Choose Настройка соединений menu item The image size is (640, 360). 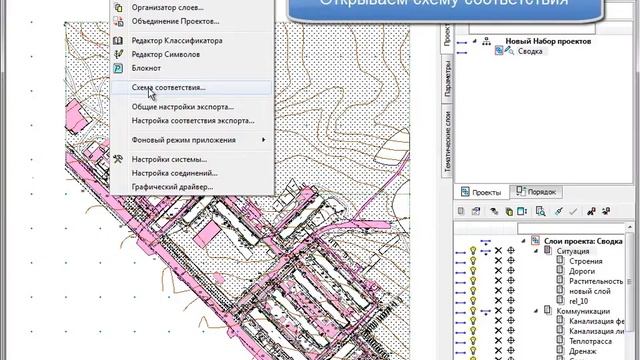[191, 173]
